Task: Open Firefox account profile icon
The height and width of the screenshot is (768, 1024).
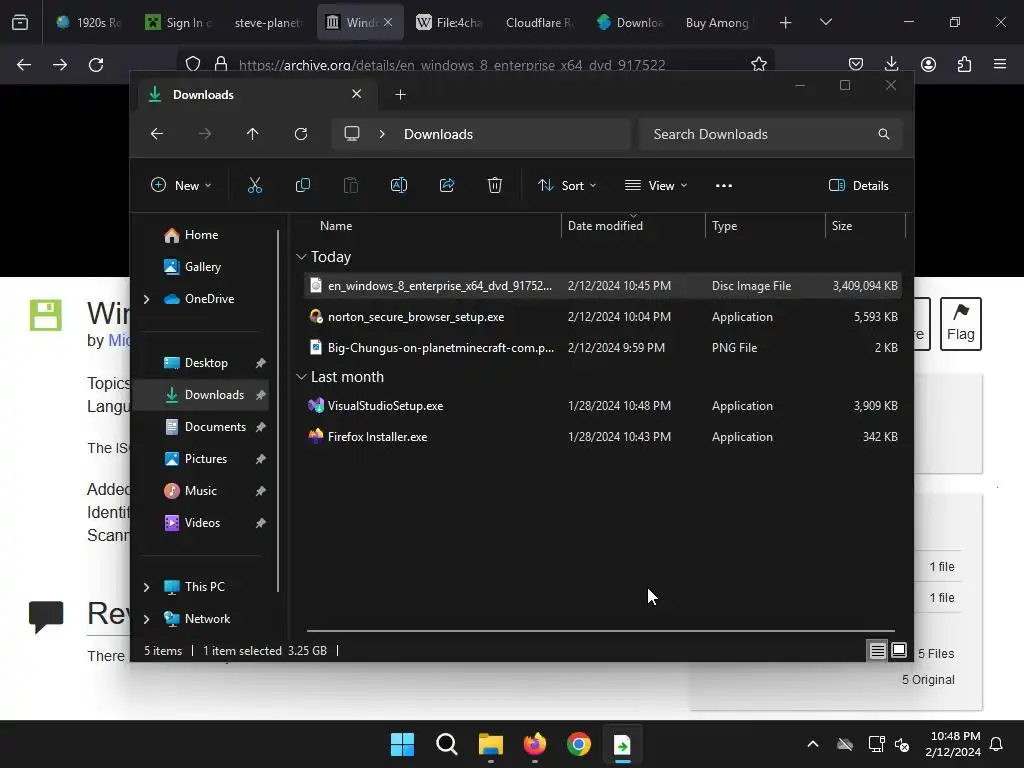Action: coord(928,64)
